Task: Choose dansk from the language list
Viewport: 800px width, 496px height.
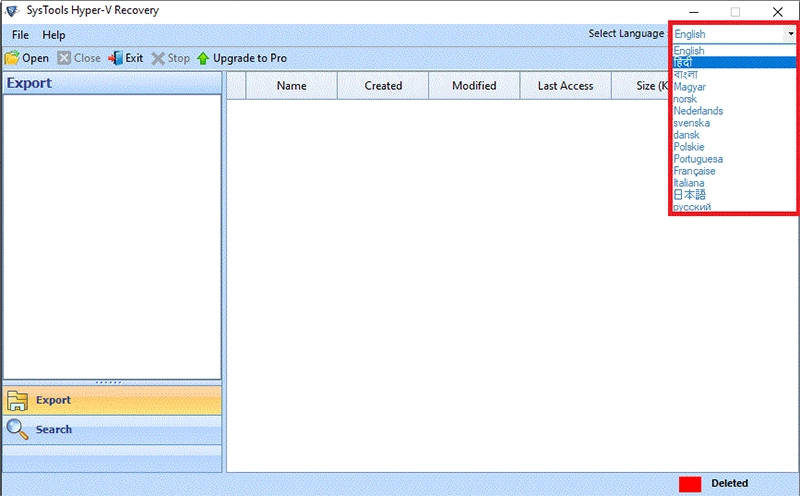Action: tap(734, 135)
